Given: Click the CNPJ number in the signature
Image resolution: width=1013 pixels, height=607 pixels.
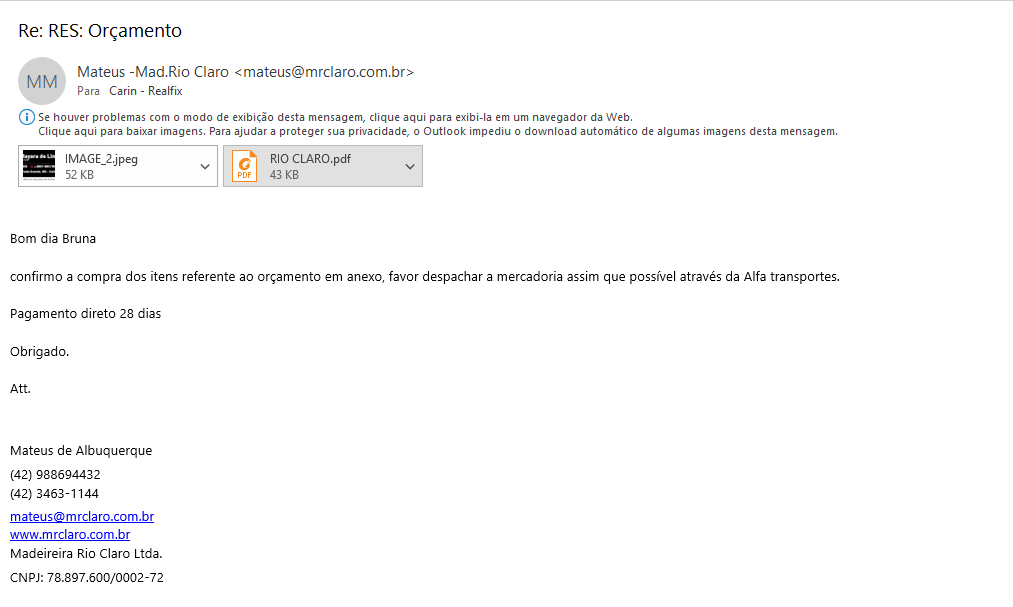Looking at the screenshot, I should 87,578.
